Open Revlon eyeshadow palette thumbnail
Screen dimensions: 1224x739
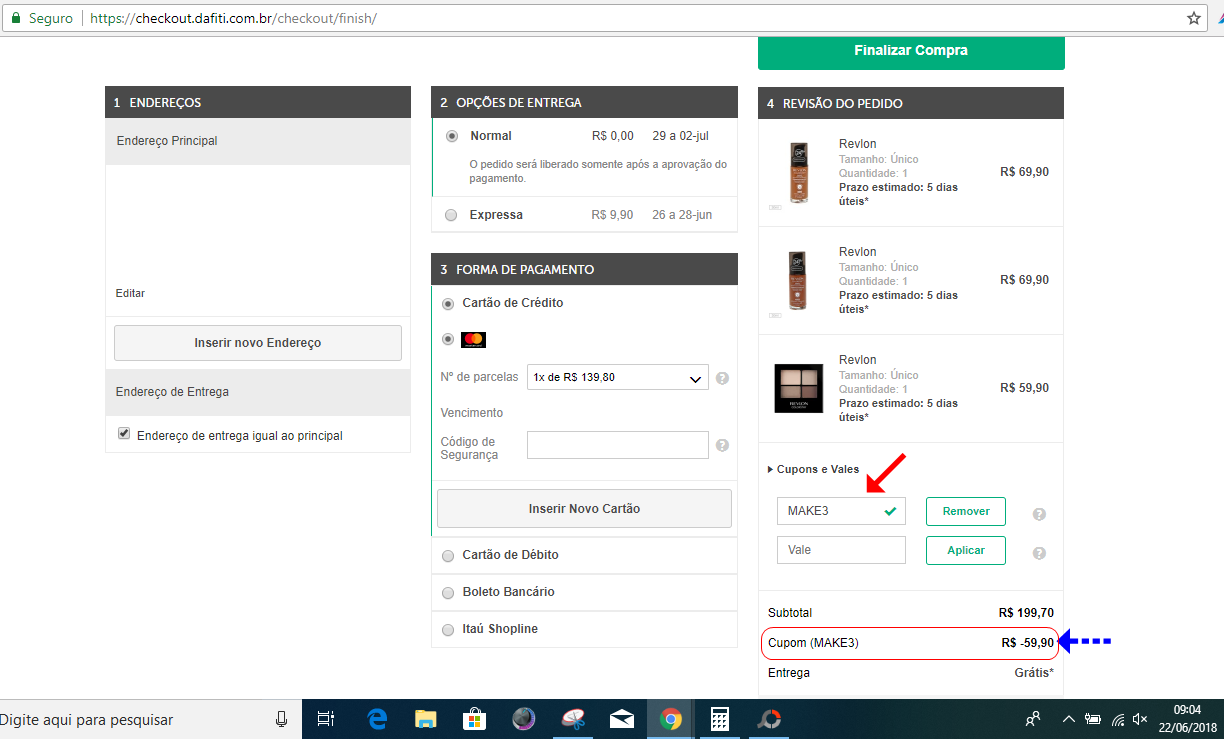click(x=799, y=389)
